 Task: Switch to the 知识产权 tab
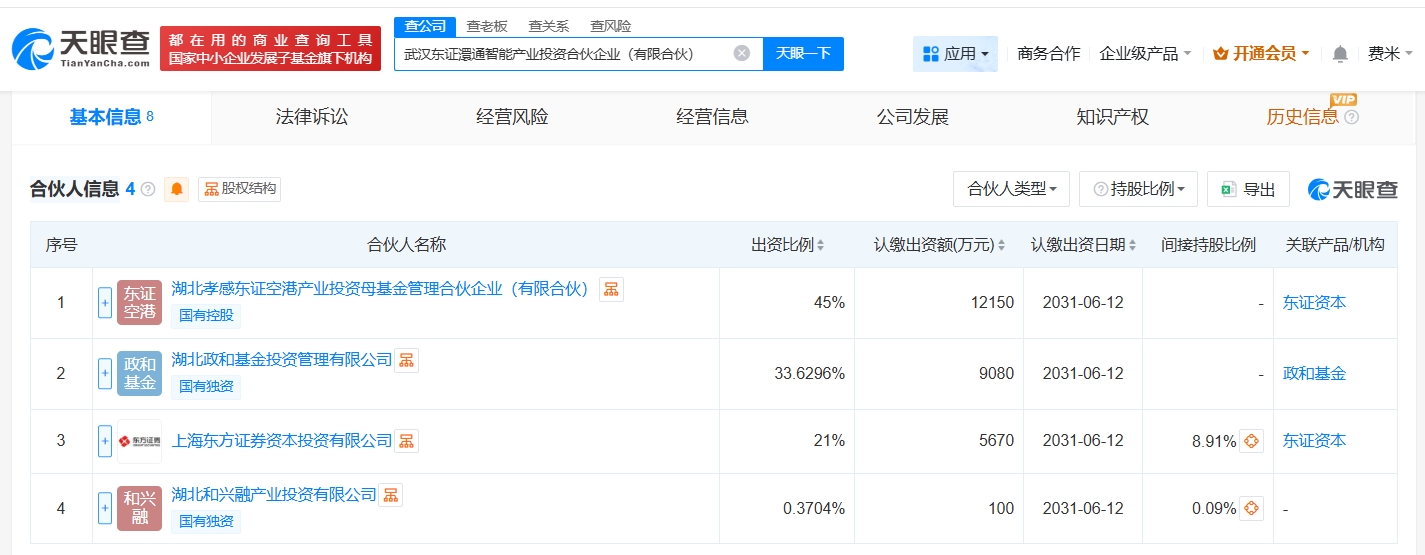[1112, 117]
